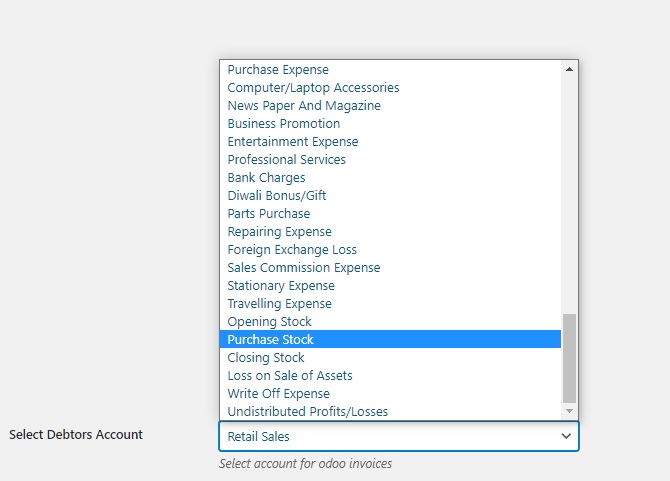This screenshot has width=670, height=481.
Task: Choose Closing Stock from the list
Action: (x=390, y=357)
